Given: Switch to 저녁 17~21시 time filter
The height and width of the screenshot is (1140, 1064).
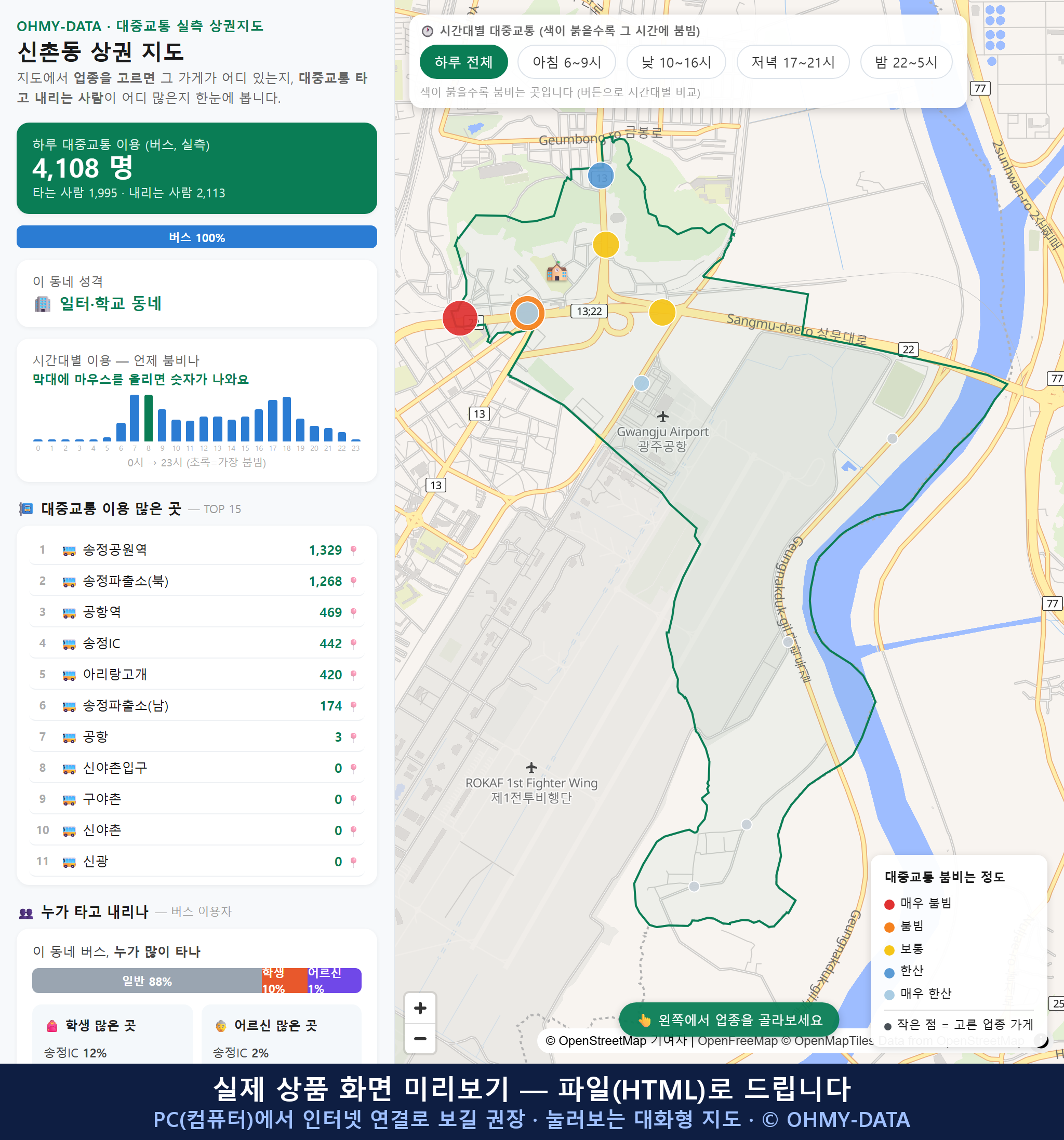Looking at the screenshot, I should [x=792, y=62].
